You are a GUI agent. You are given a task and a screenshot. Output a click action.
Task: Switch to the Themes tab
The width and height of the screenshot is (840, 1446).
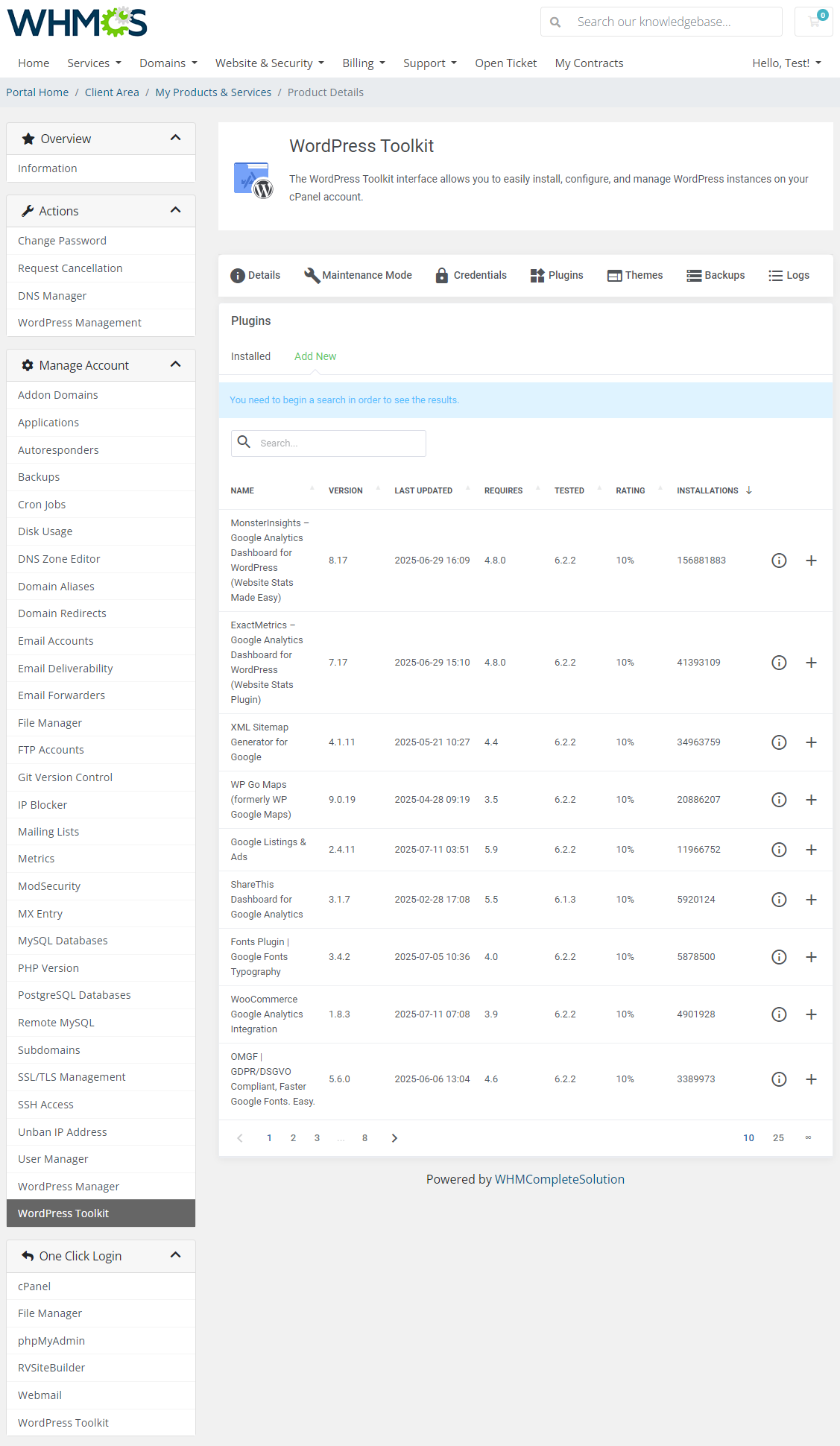pos(635,275)
